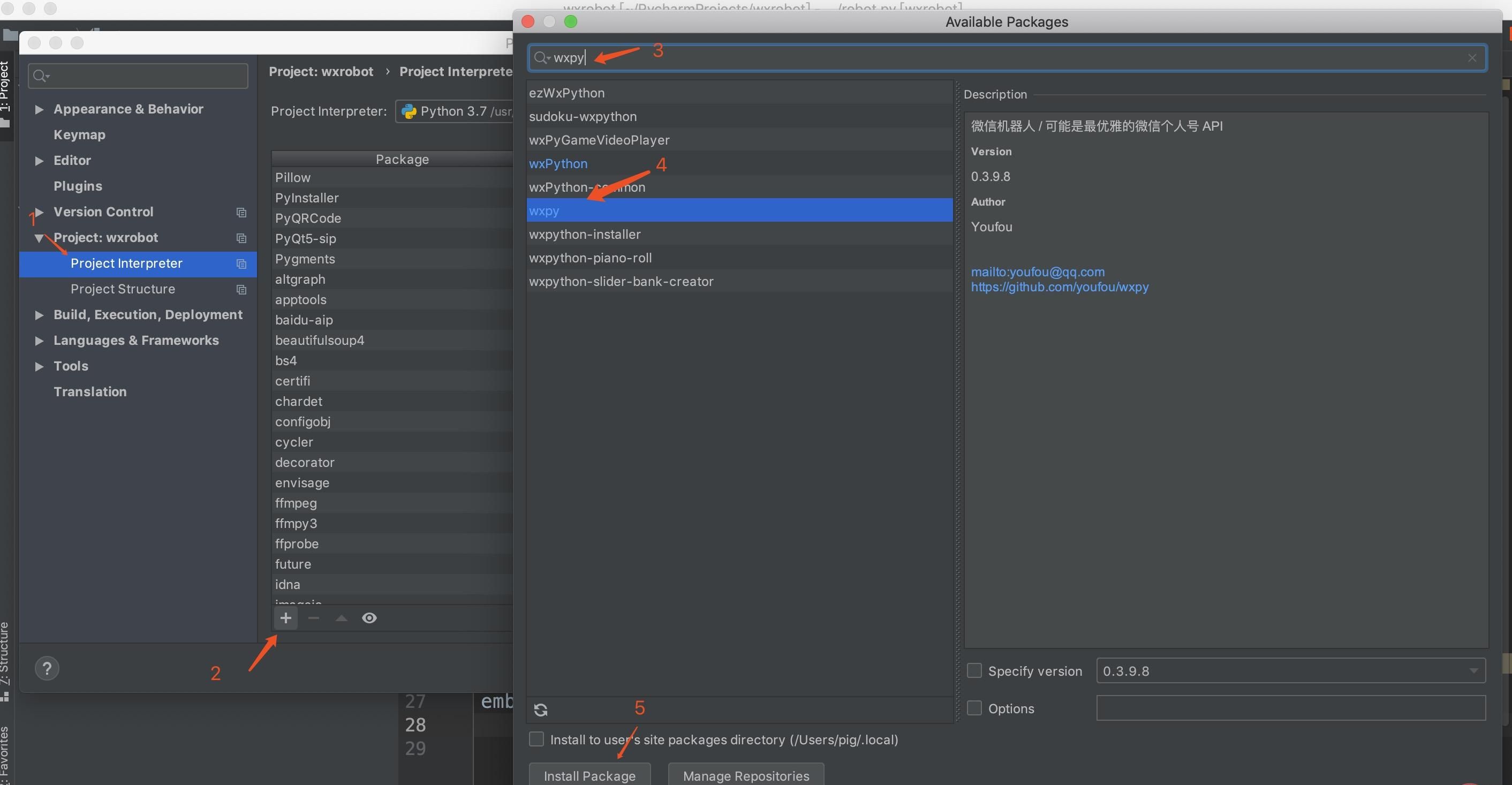Open the mailto:youfou@qq.com link
The image size is (1512, 785).
point(1037,272)
